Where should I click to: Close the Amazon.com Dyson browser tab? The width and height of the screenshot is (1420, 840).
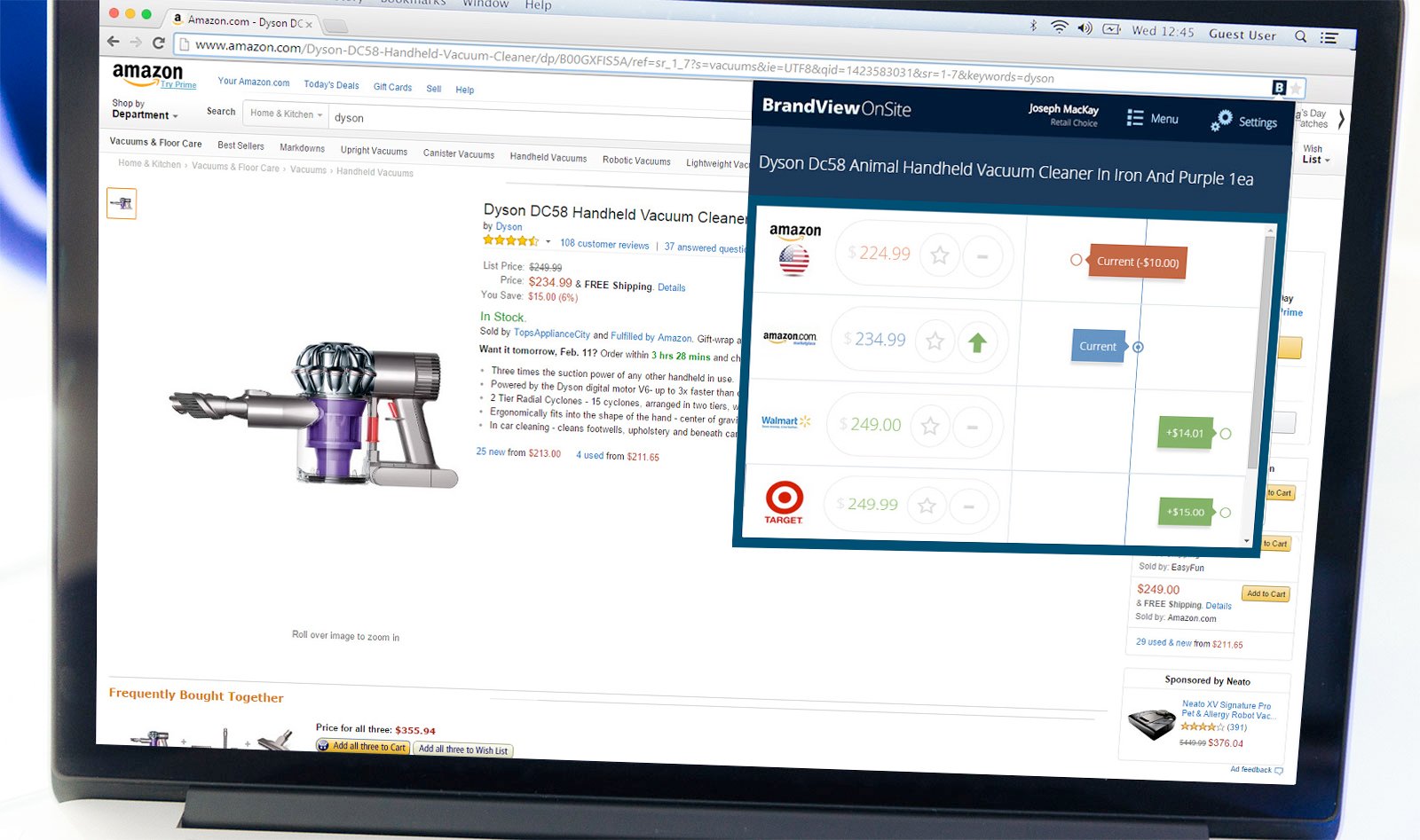click(x=309, y=24)
